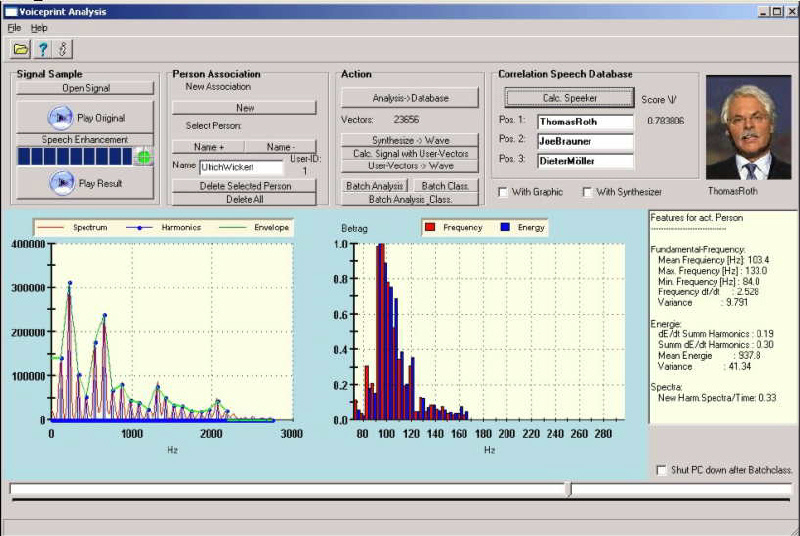Screen dimensions: 800x536
Task: Select the next person with Name +
Action: pos(209,147)
